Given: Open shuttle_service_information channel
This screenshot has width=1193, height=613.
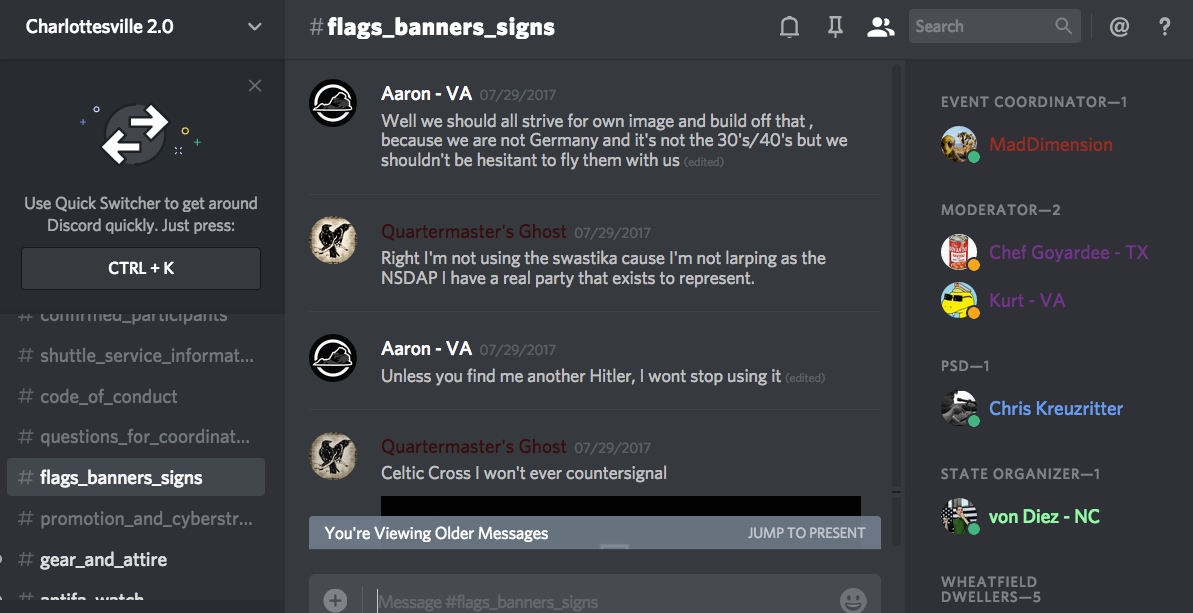Looking at the screenshot, I should pos(146,356).
